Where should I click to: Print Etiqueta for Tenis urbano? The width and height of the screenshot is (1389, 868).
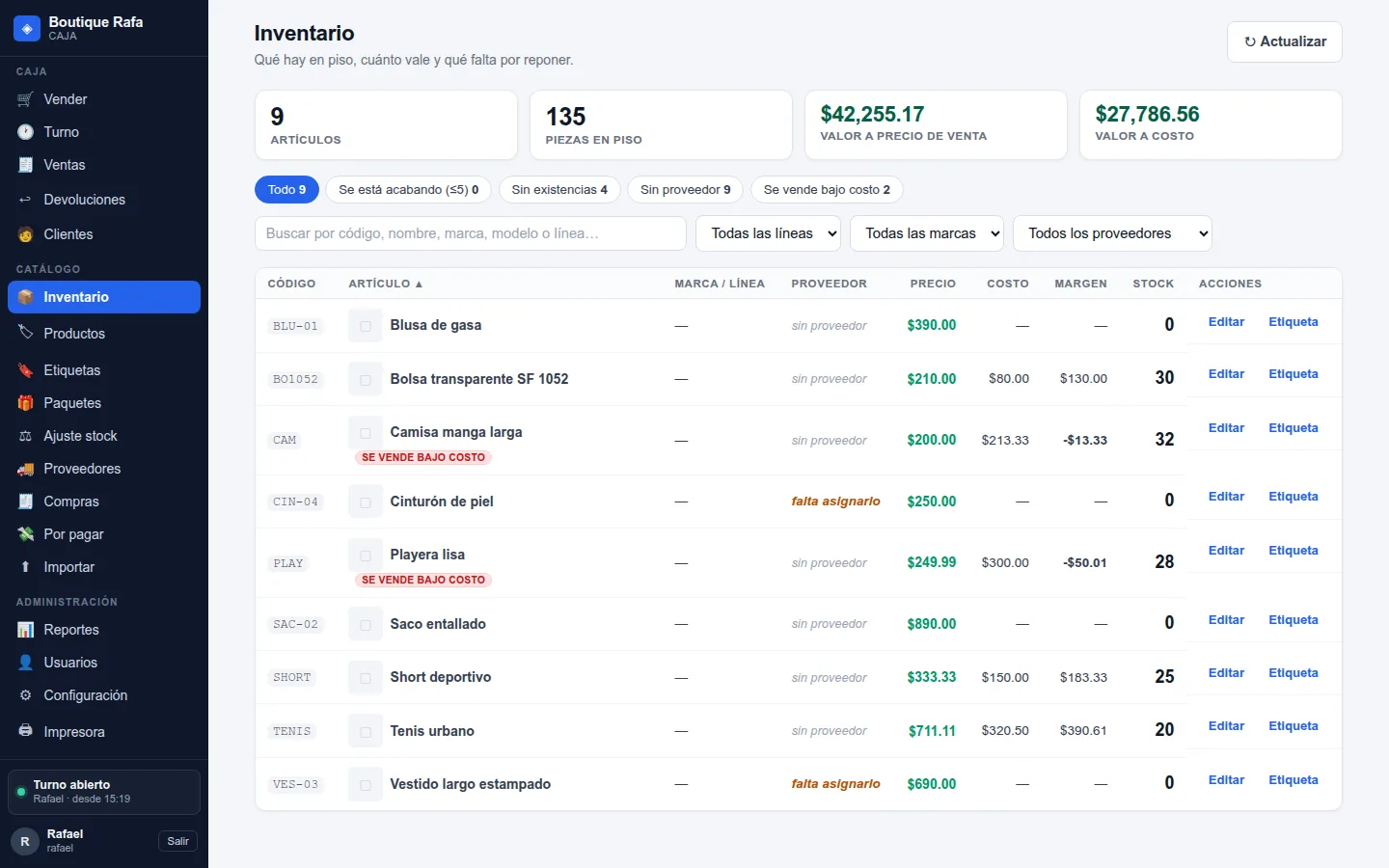pos(1293,726)
